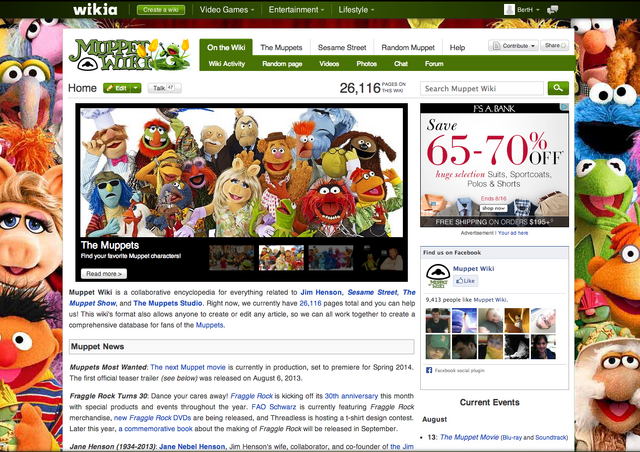Select Sesame Street tab

pyautogui.click(x=342, y=47)
